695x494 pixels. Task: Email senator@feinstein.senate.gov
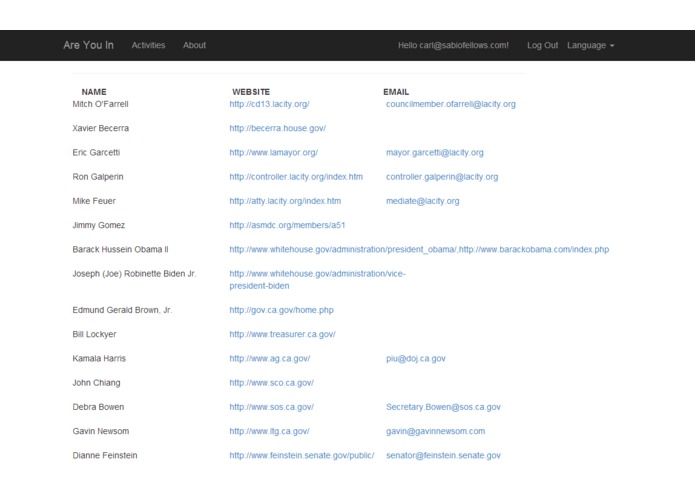point(443,455)
